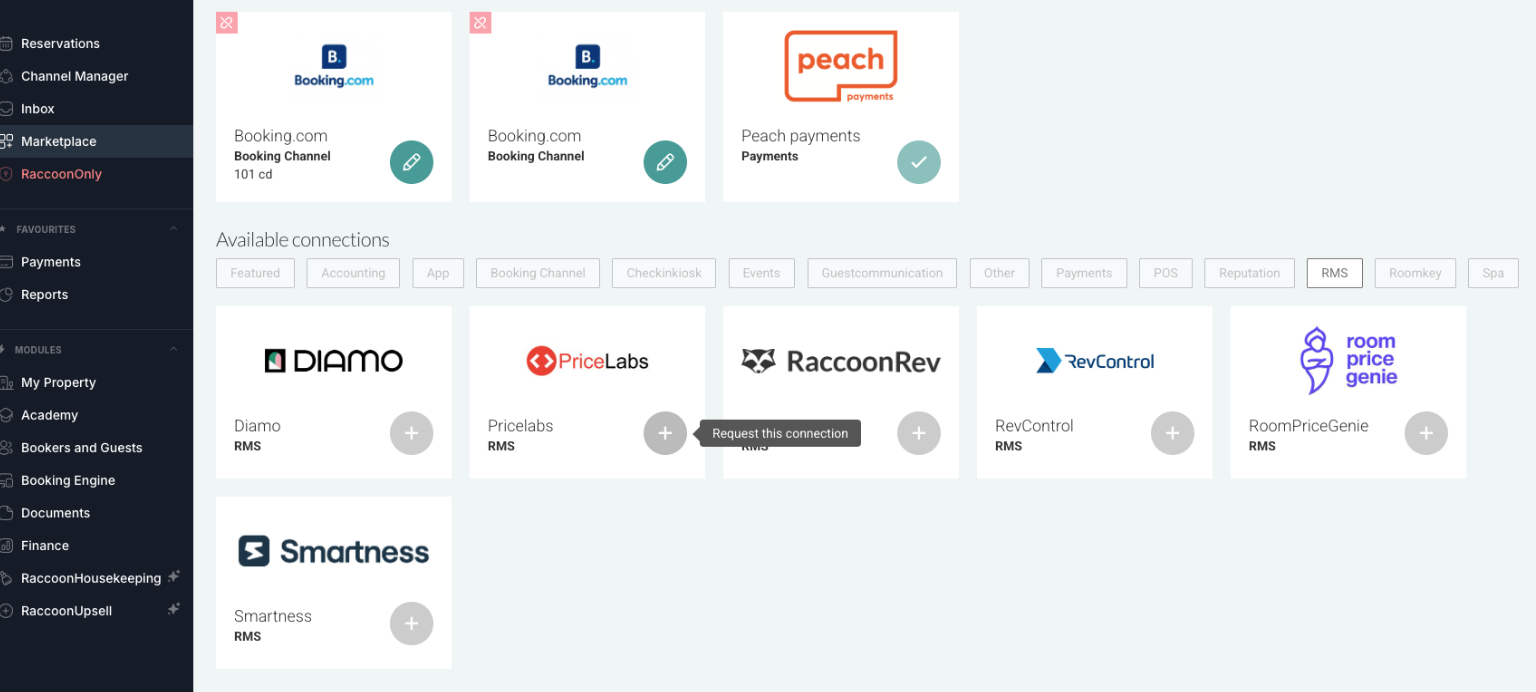
Task: Collapse the Modules sidebar section
Action: (173, 350)
